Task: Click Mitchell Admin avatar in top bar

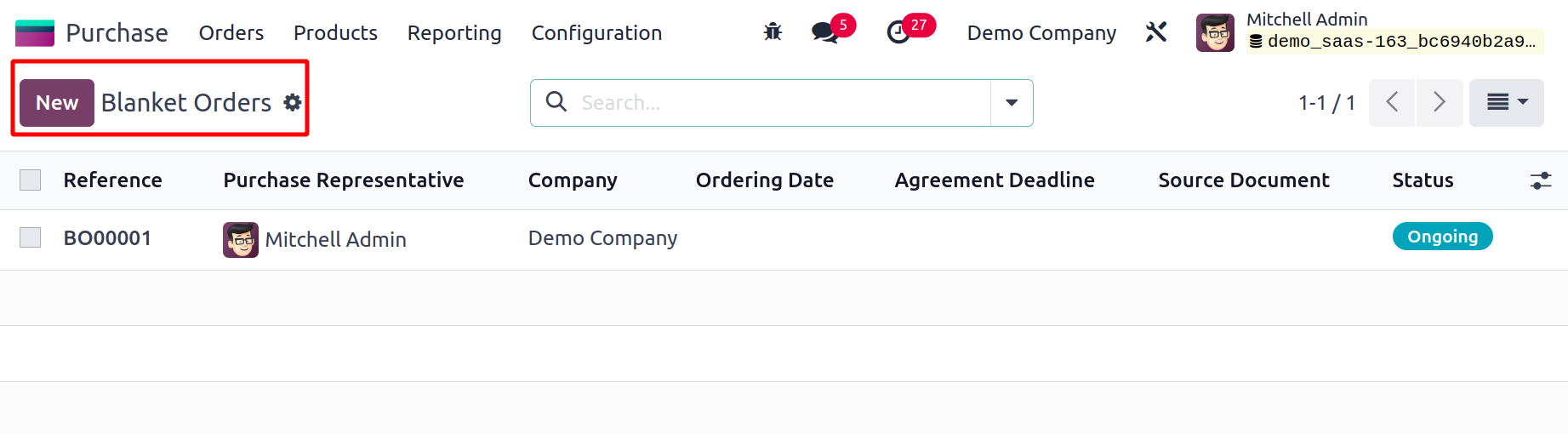Action: pos(1215,33)
